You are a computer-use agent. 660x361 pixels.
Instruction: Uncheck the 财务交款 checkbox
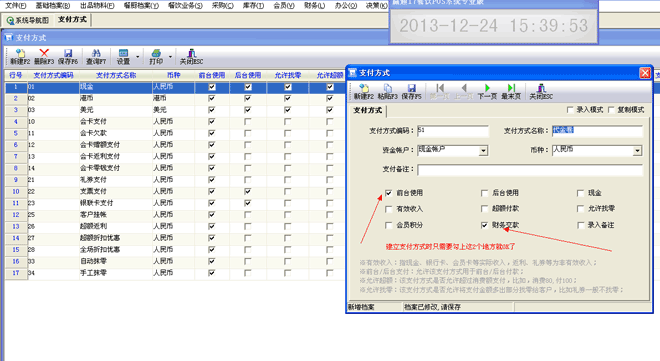484,225
